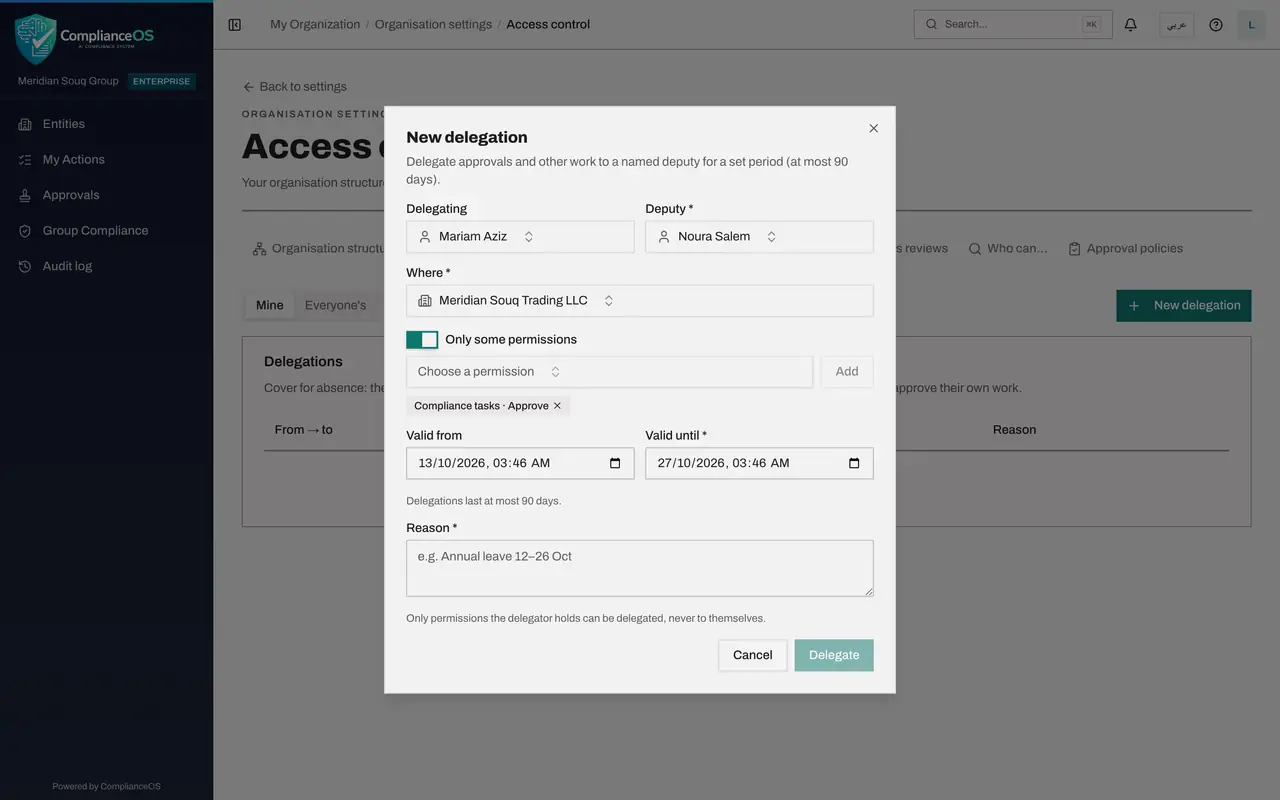Open the user avatar menu

(1252, 25)
